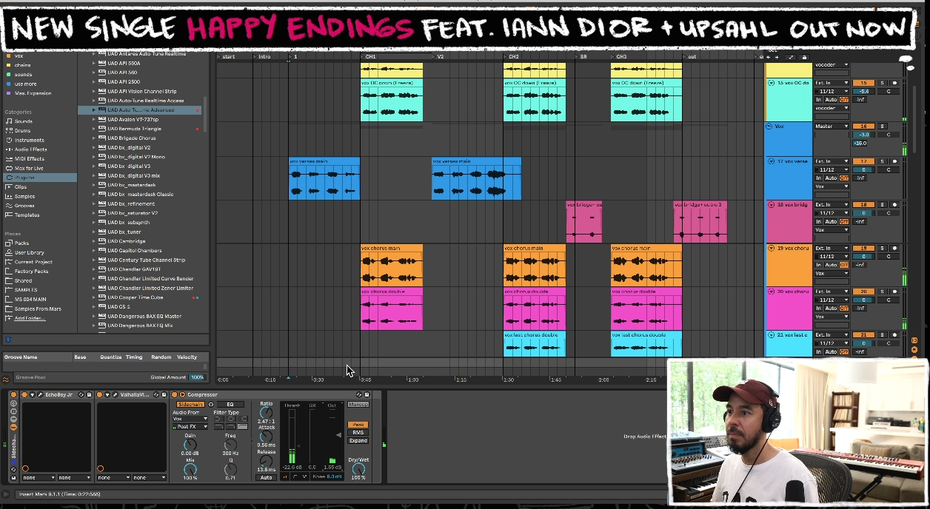Expand UAD Bermuda Triangle plug-in entry

(x=93, y=129)
